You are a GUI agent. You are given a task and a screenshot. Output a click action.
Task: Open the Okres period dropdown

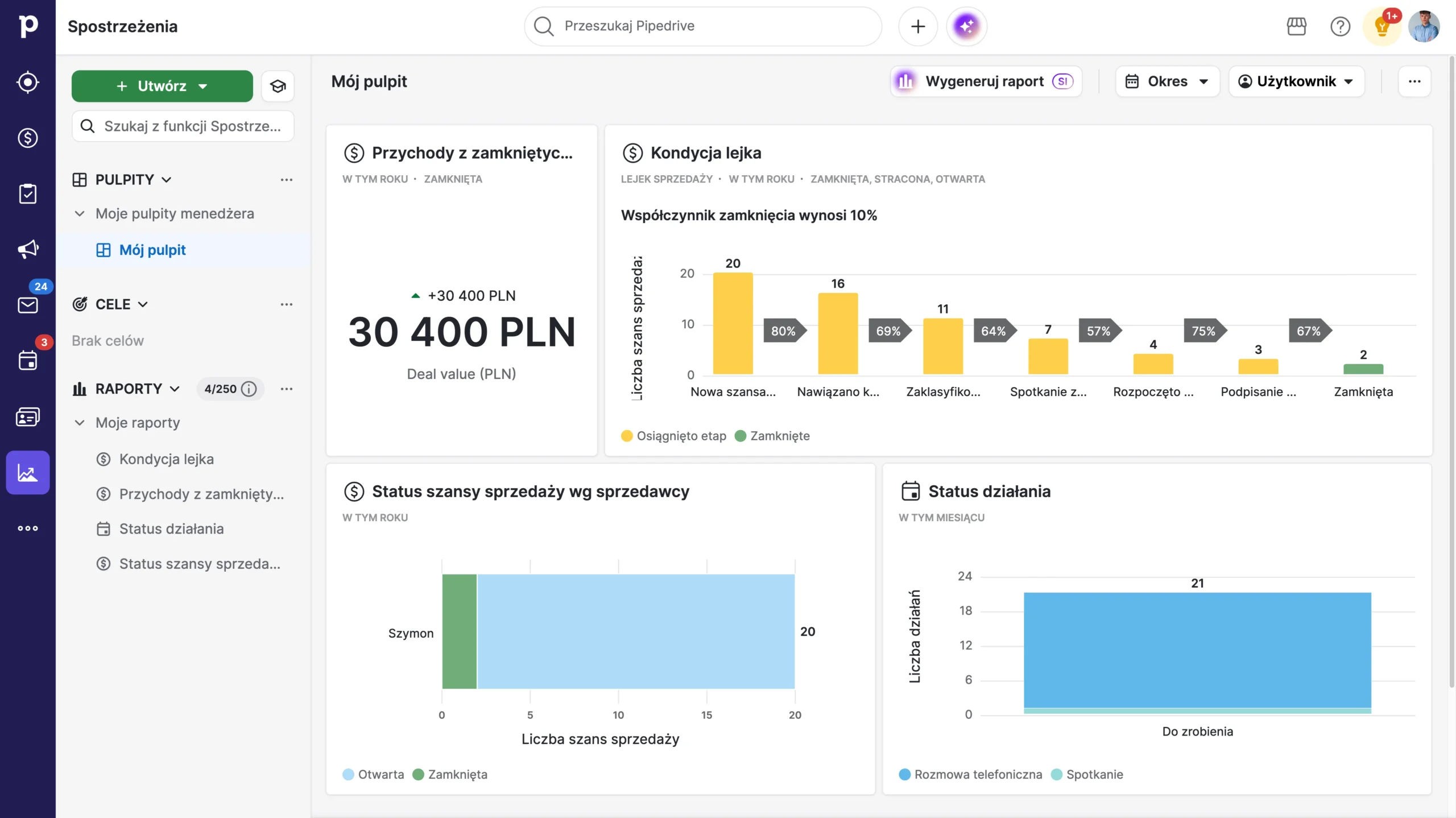click(x=1167, y=81)
